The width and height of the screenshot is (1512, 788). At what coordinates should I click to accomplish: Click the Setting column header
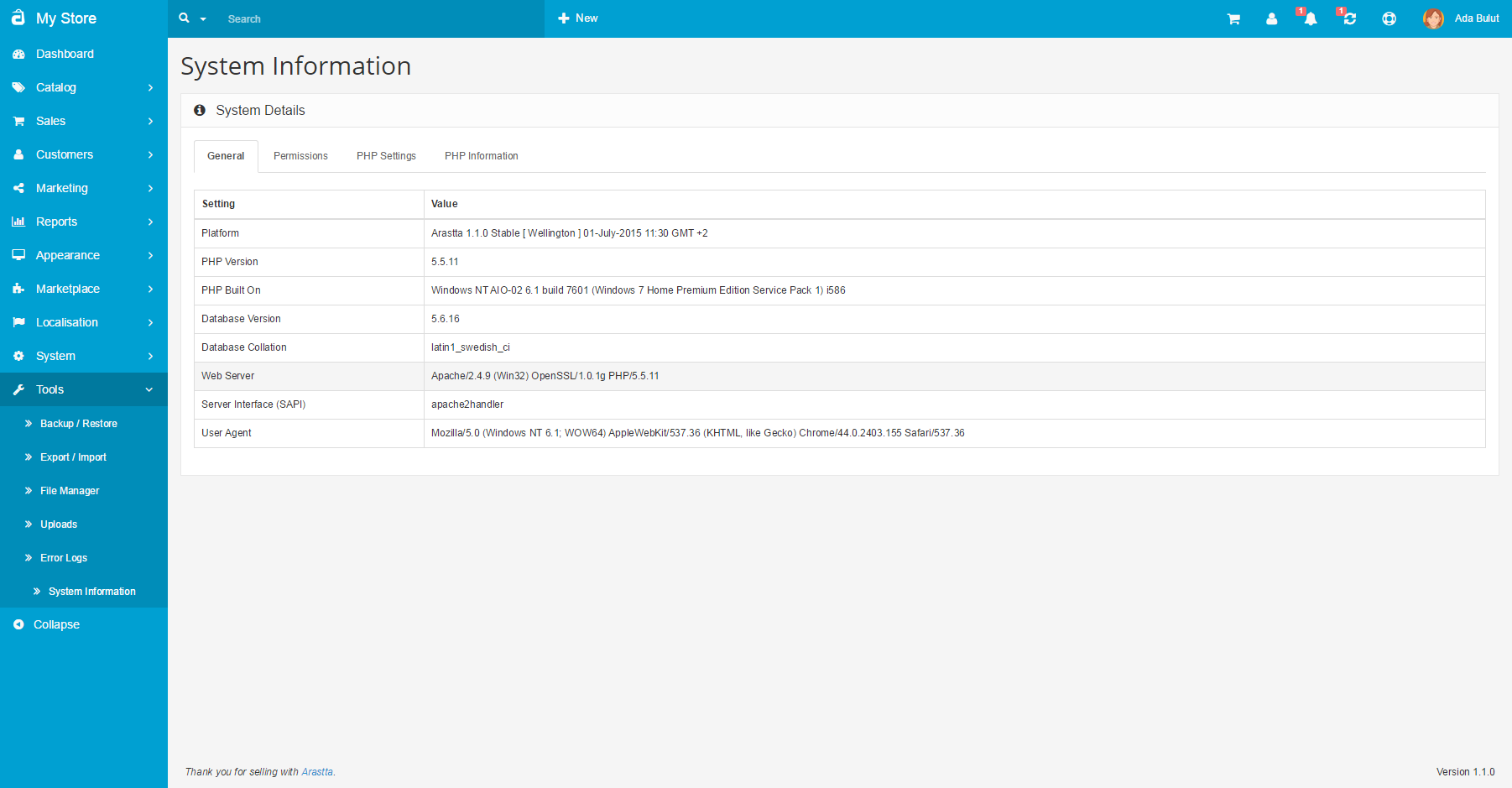(x=309, y=204)
